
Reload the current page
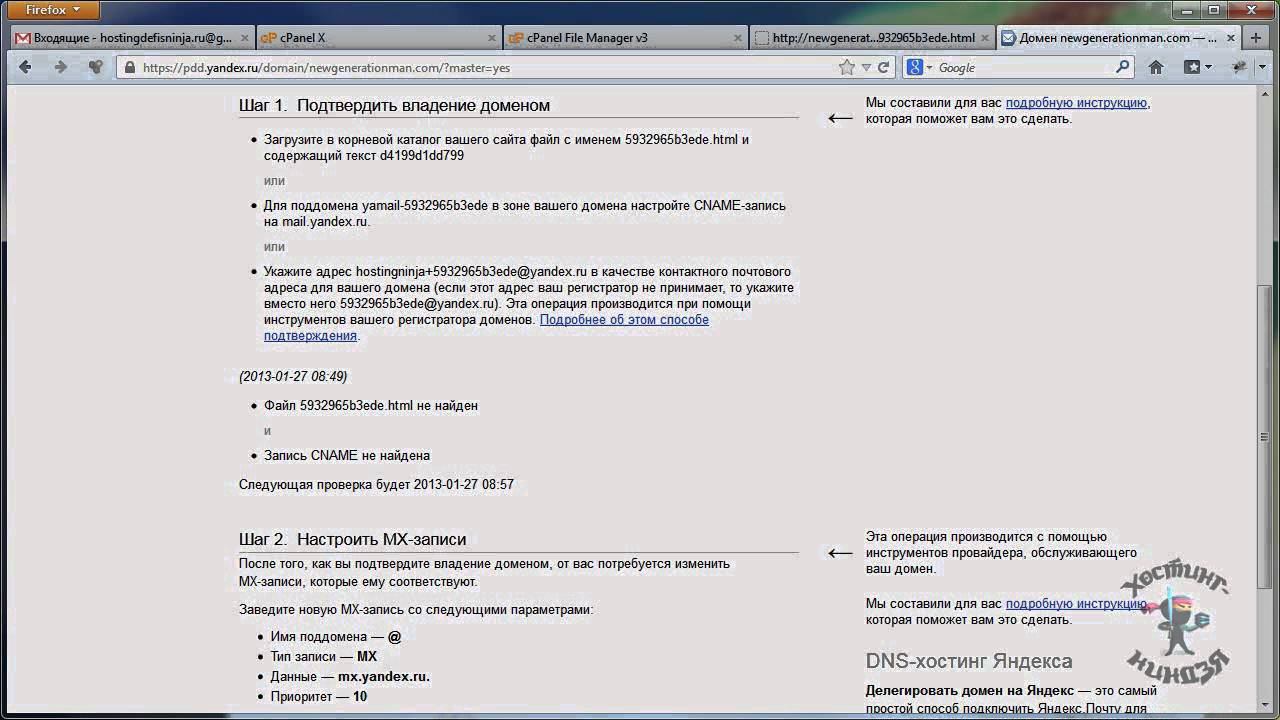tap(883, 68)
